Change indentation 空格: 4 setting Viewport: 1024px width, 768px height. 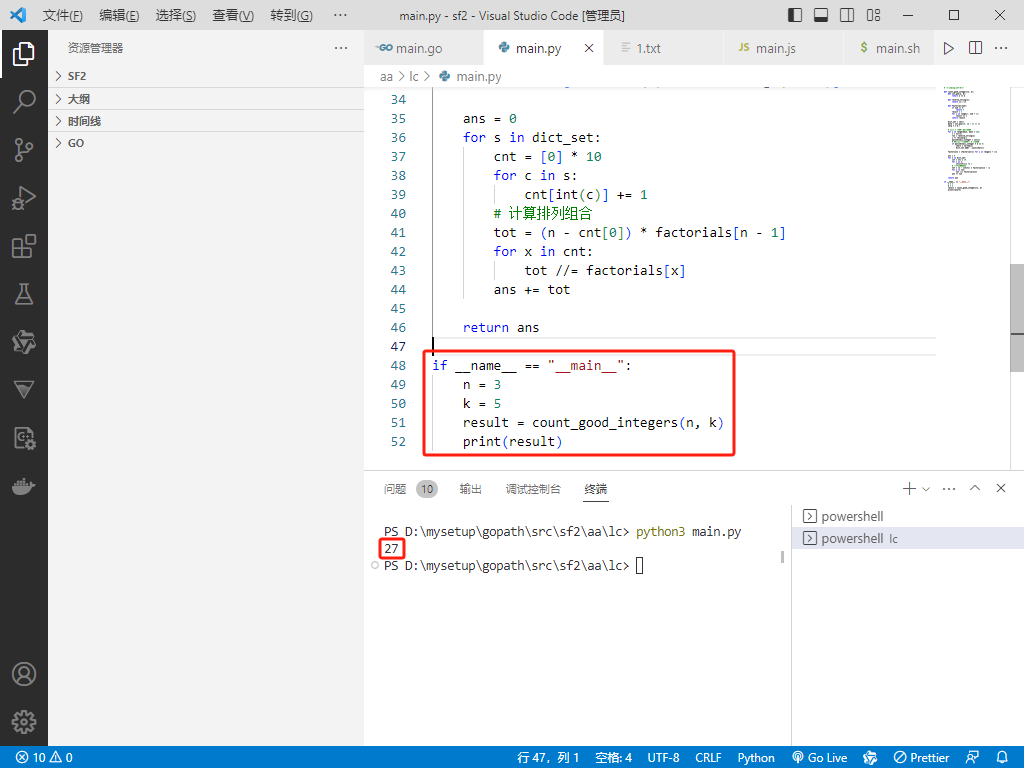coord(613,758)
